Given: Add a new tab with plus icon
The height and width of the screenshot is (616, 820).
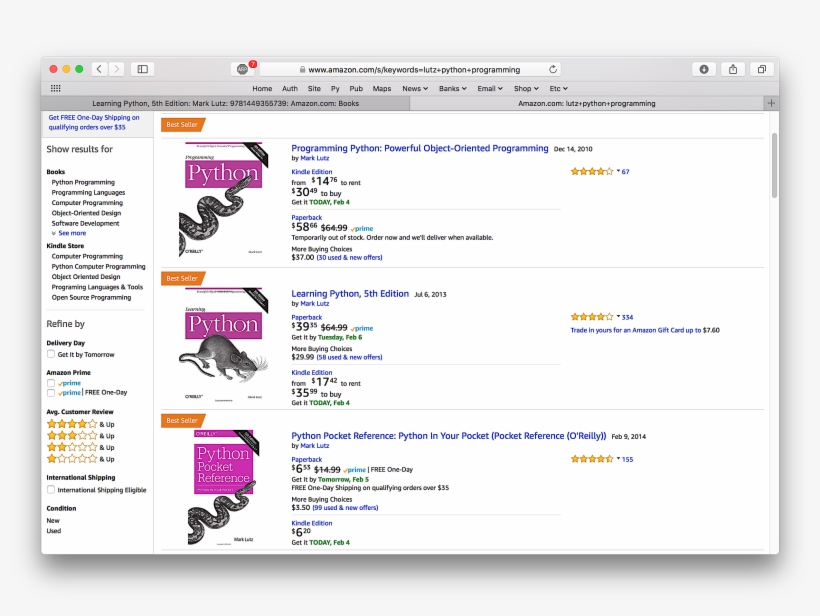Looking at the screenshot, I should point(771,103).
